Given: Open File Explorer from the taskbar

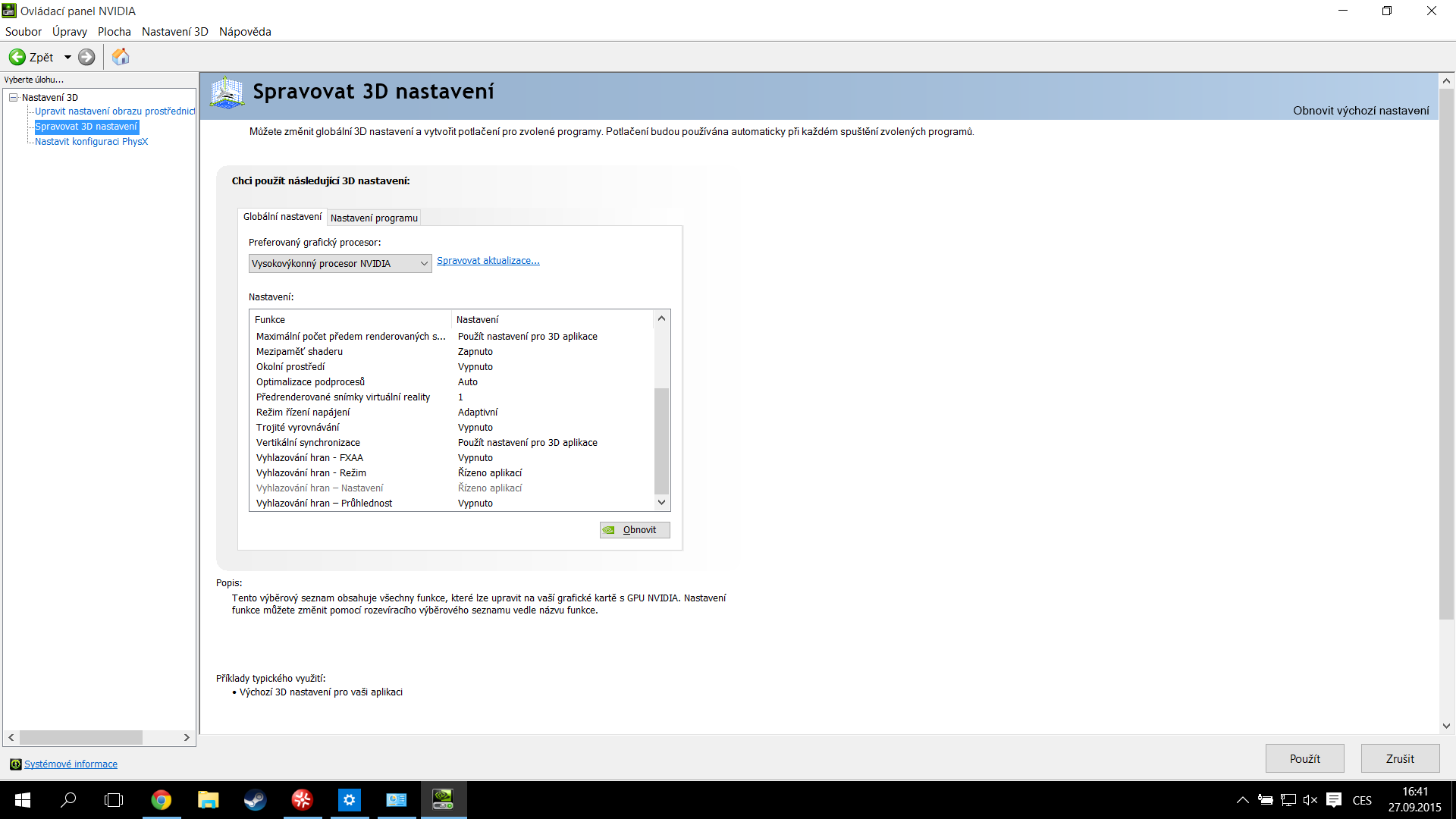Looking at the screenshot, I should coord(208,800).
